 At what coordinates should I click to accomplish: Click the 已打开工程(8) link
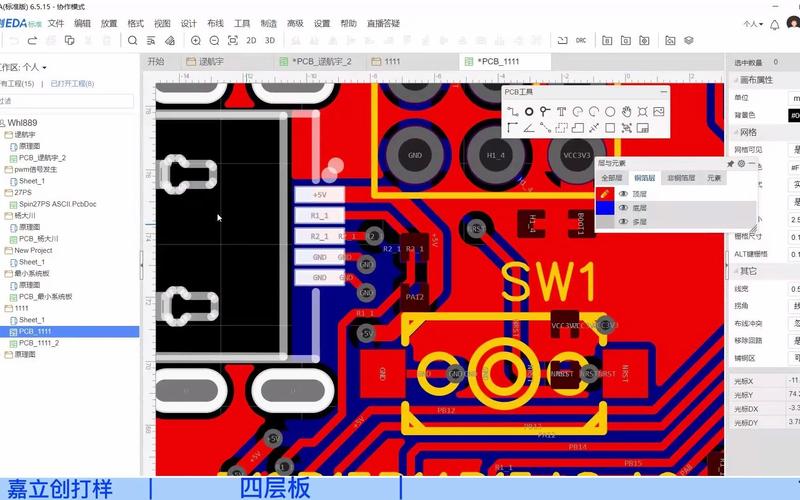[72, 84]
